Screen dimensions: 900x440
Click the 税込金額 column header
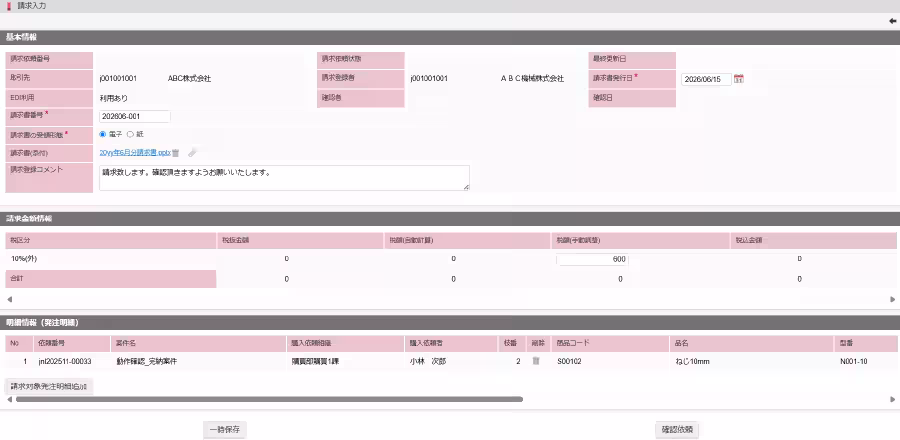(x=813, y=240)
